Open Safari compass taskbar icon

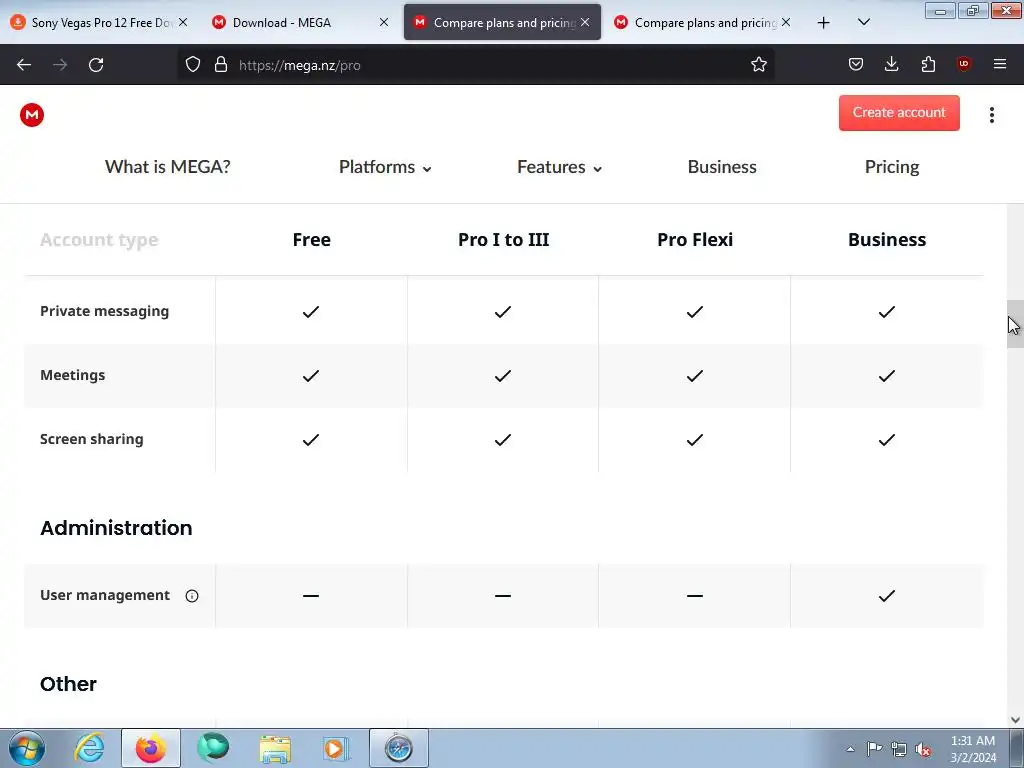398,748
